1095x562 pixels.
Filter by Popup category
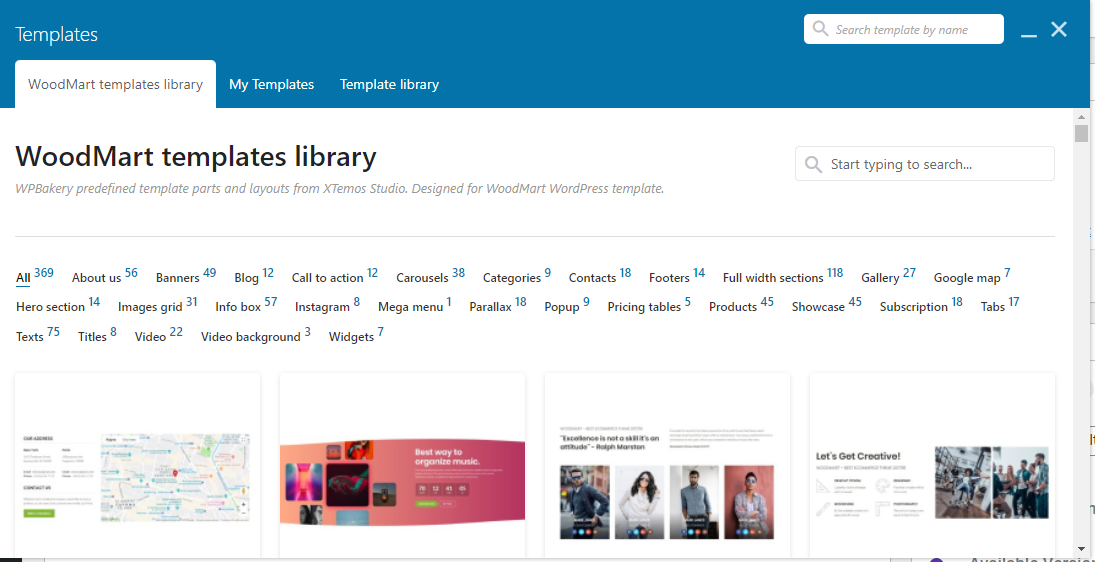click(x=567, y=306)
